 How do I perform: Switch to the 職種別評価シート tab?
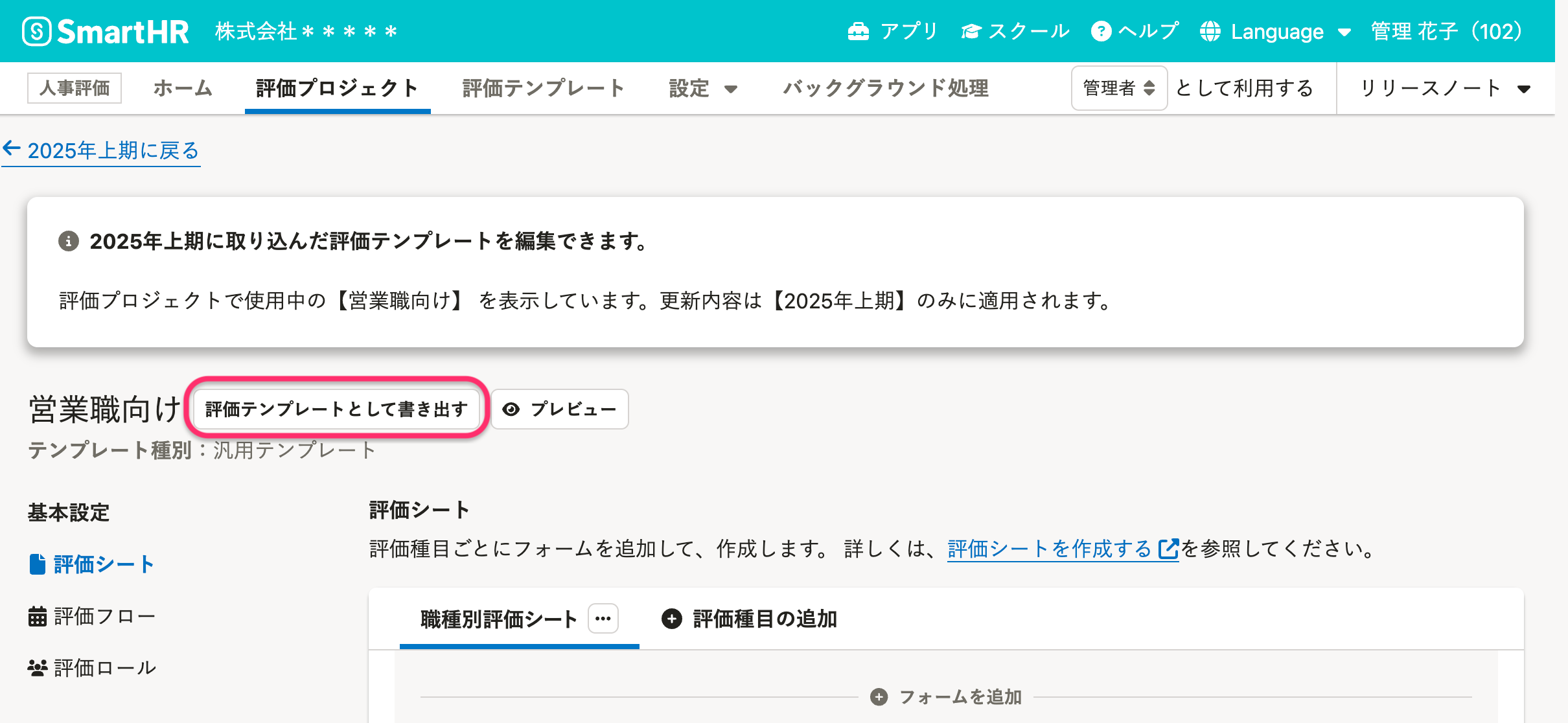point(497,619)
